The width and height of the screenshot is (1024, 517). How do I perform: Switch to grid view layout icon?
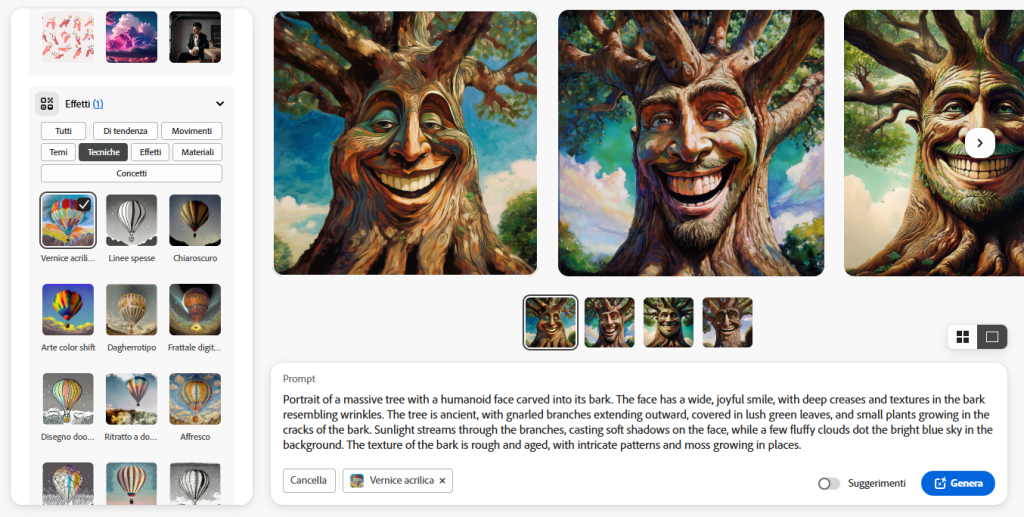pos(963,337)
